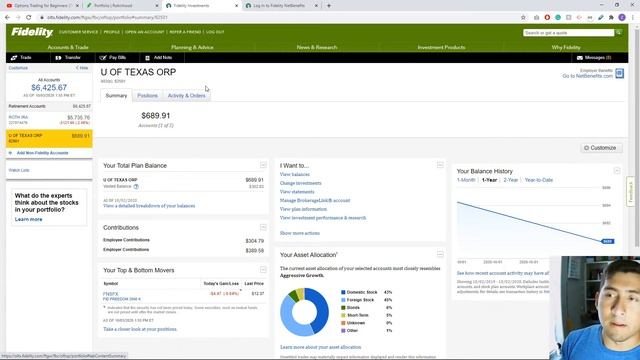This screenshot has width=640, height=360.
Task: Click the Log Out link
Action: tap(215, 32)
